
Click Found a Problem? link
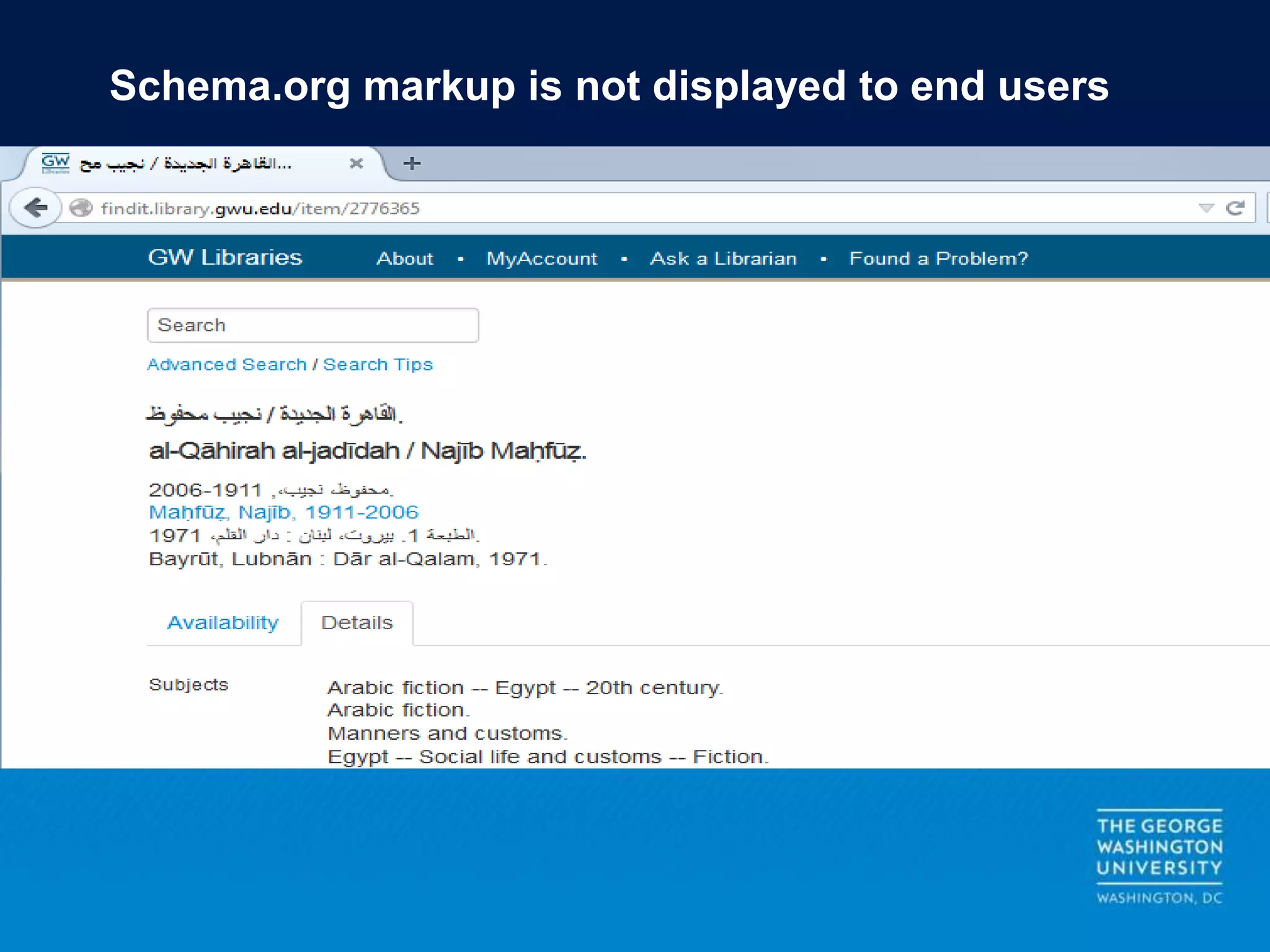tap(939, 258)
